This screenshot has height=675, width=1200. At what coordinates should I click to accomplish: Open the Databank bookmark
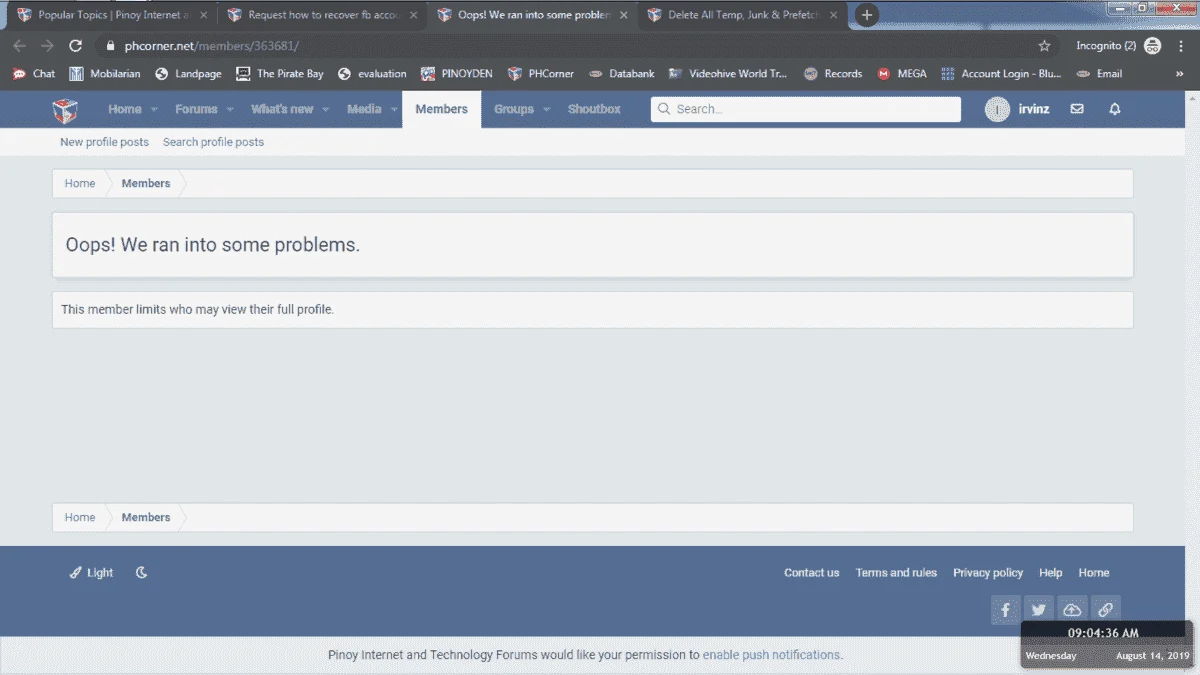coord(623,74)
